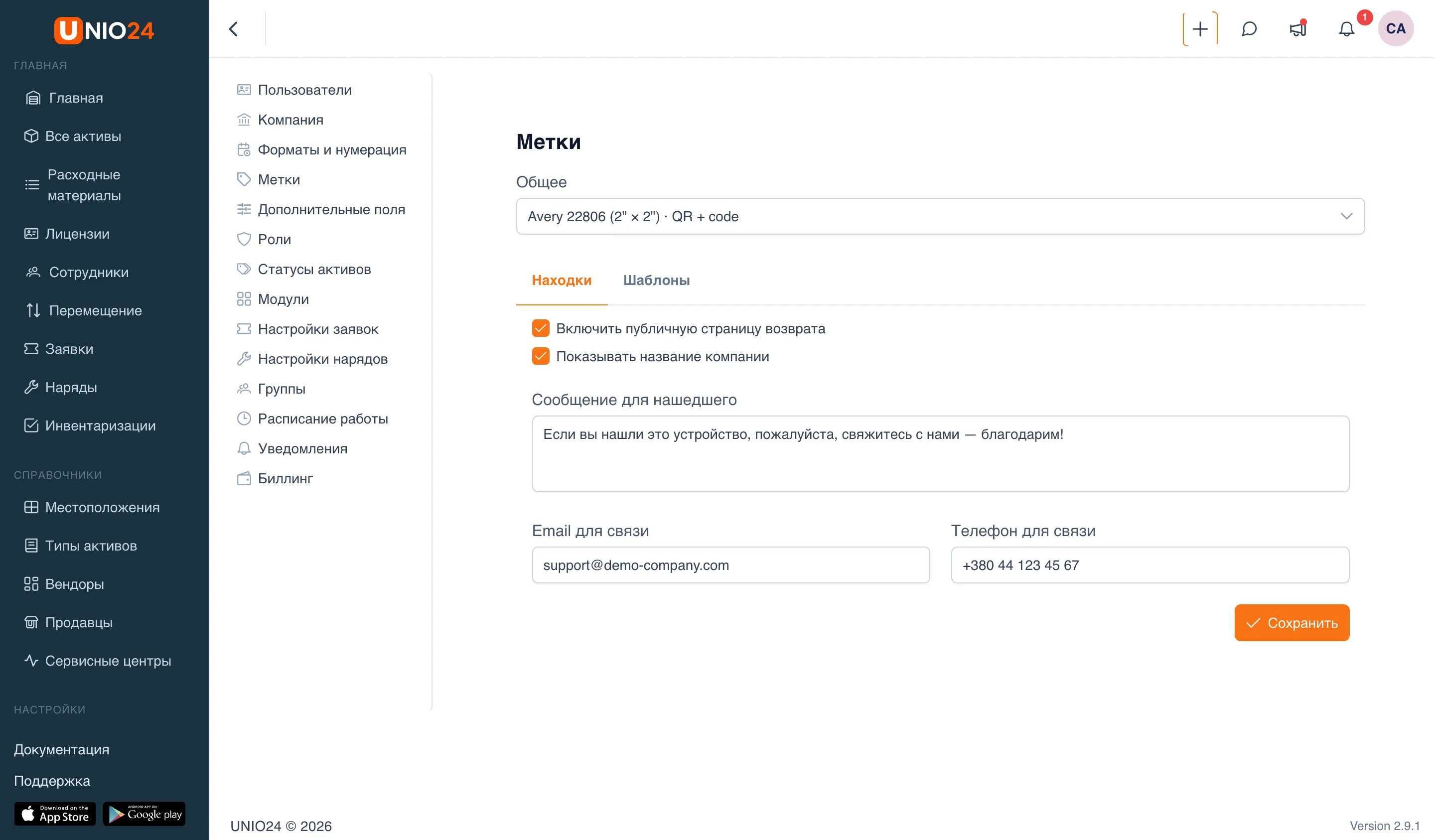Click the back arrow in top bar

click(234, 29)
